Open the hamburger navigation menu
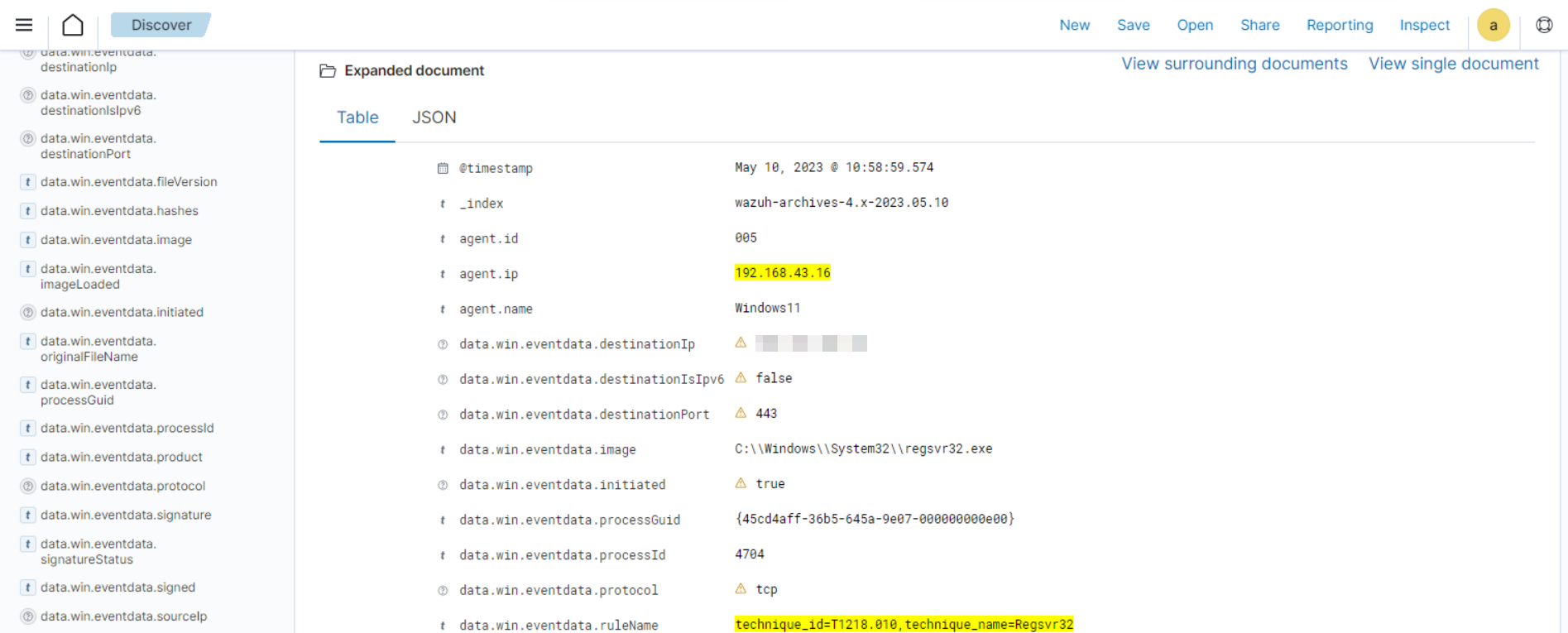Screen dimensions: 1568x633 tap(24, 25)
